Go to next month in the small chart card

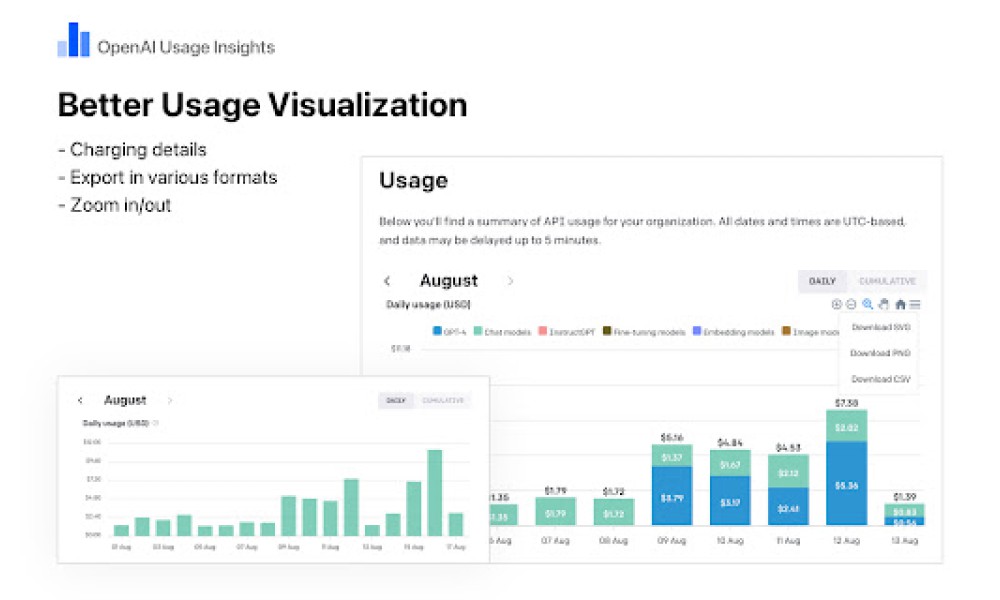(170, 400)
